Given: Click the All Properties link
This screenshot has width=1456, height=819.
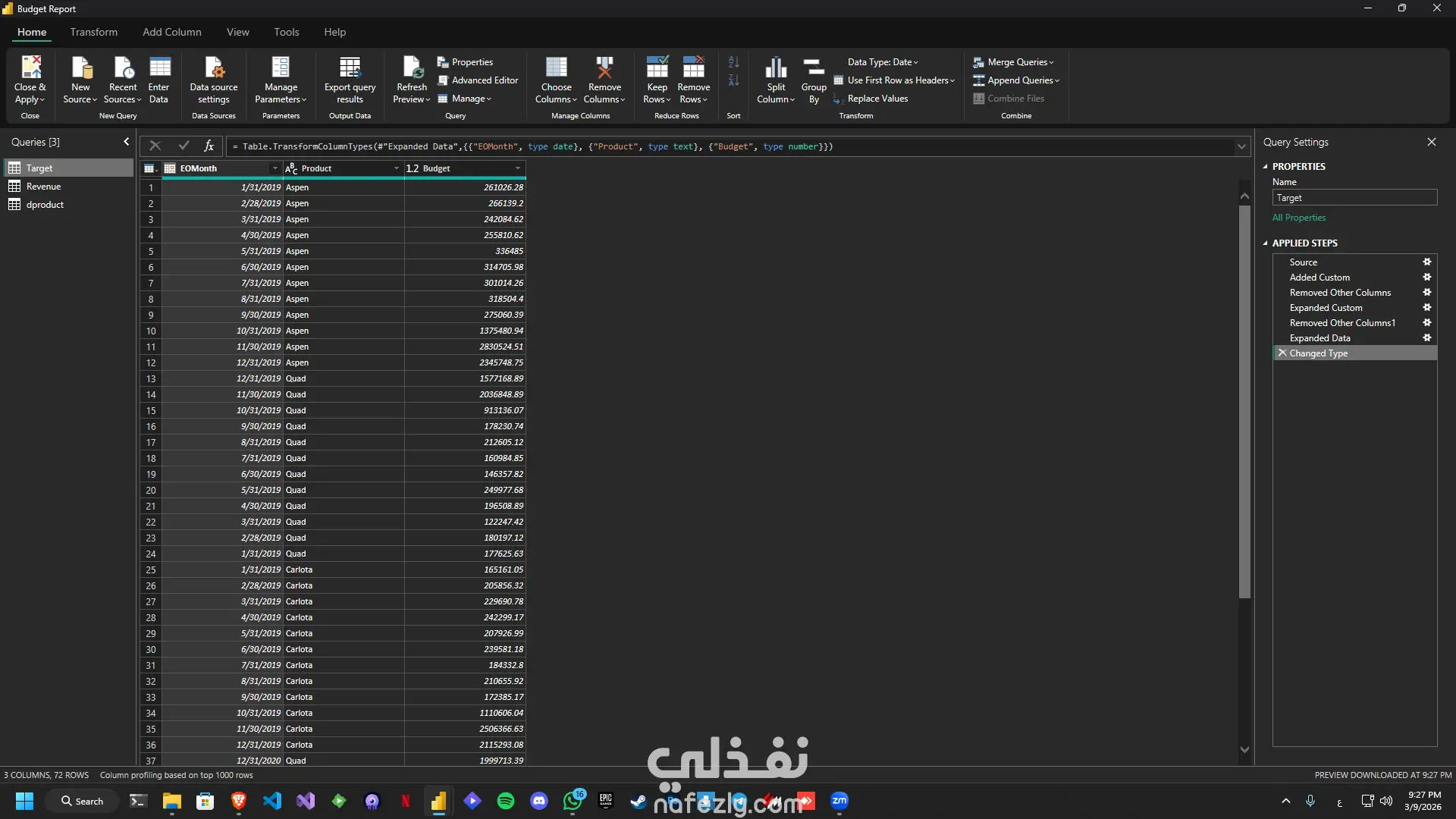Looking at the screenshot, I should pos(1299,218).
